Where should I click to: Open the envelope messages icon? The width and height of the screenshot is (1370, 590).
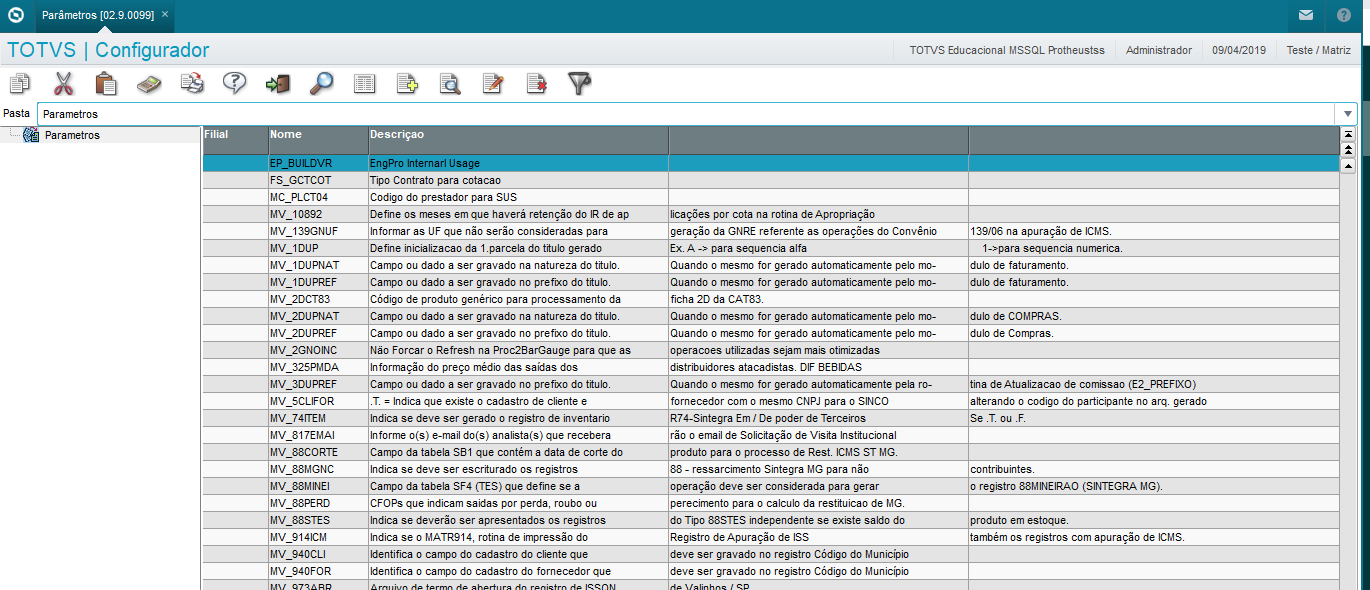click(1306, 15)
